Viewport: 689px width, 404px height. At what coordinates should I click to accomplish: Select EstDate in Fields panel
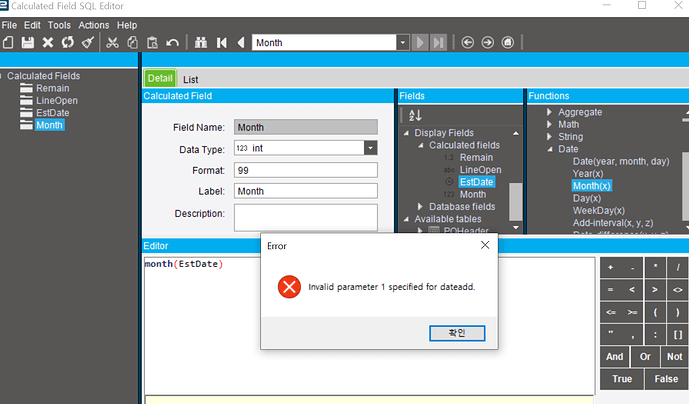(x=476, y=182)
